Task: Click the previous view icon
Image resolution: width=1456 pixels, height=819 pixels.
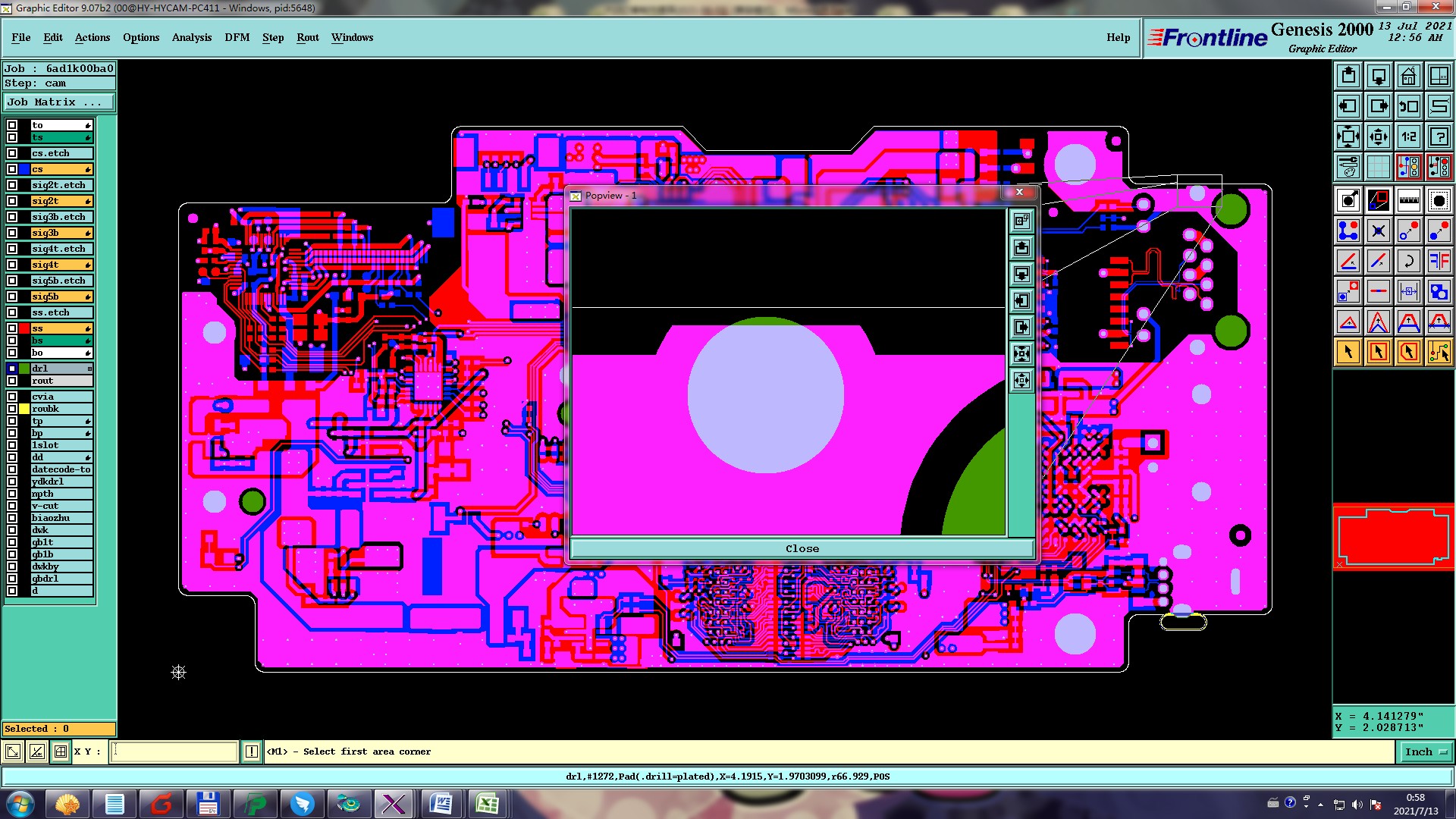Action: tap(1409, 106)
